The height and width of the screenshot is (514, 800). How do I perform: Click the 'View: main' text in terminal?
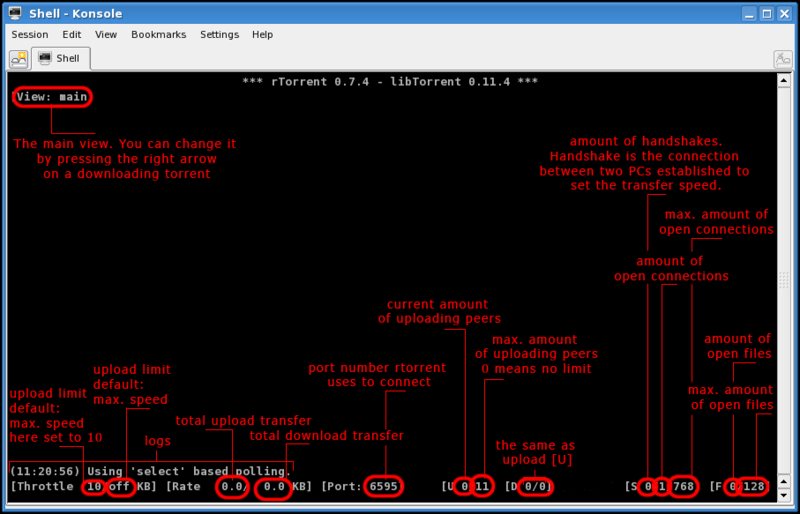(x=52, y=97)
